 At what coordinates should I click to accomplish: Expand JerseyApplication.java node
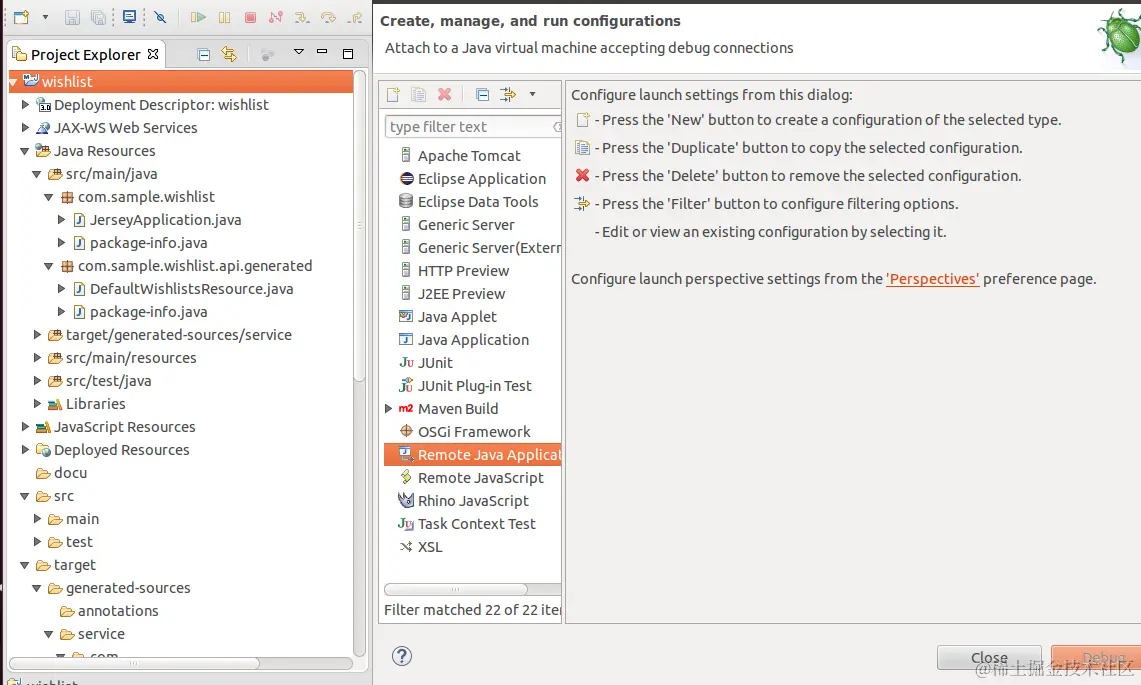click(x=61, y=220)
